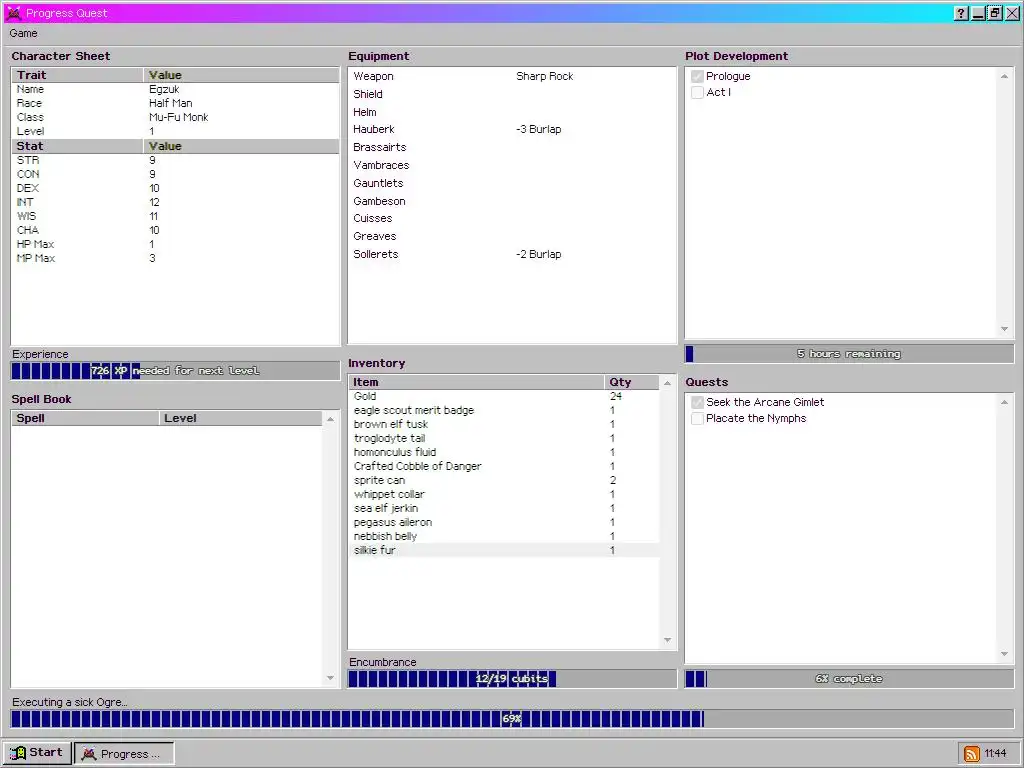This screenshot has width=1024, height=768.
Task: Click down arrow in Quests list
Action: (1004, 654)
